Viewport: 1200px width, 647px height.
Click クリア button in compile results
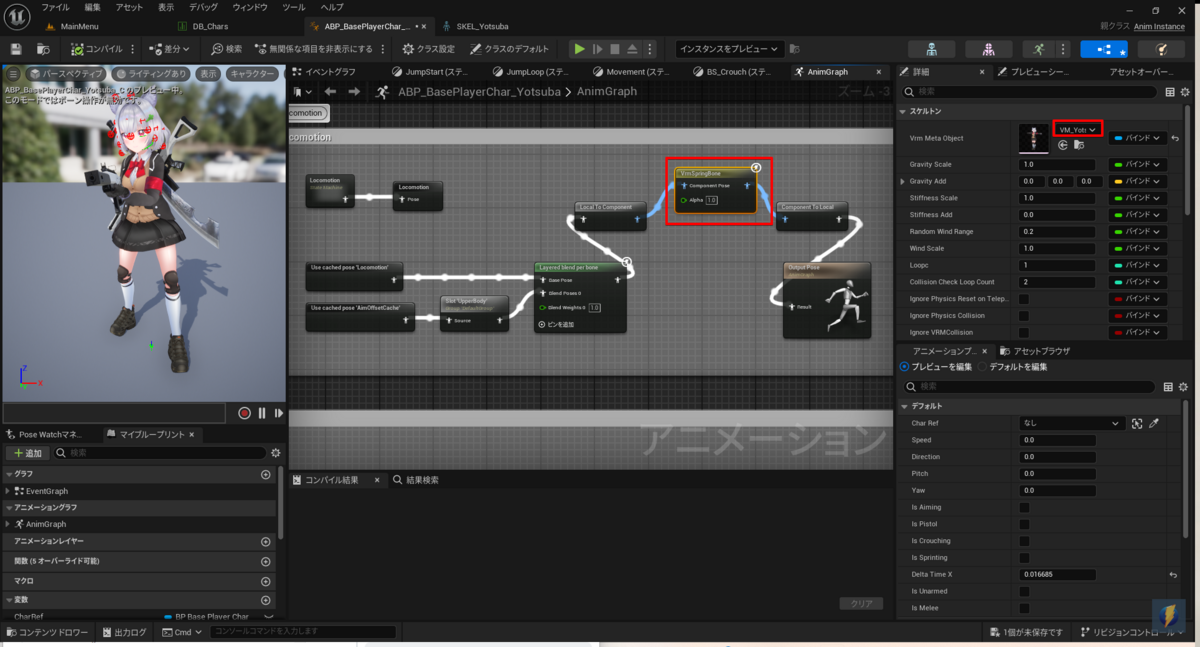click(x=861, y=603)
